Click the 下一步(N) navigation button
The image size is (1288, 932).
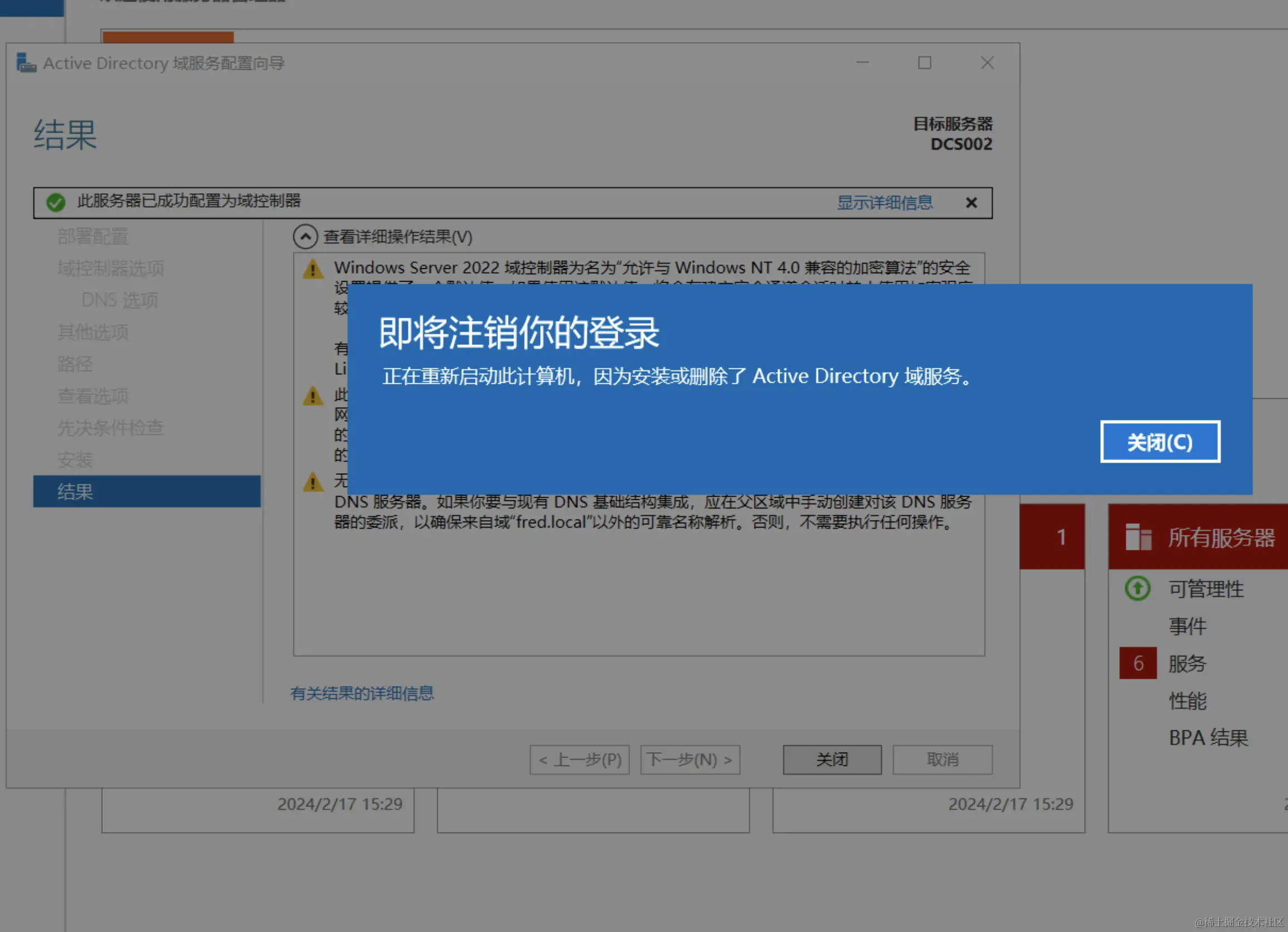tap(690, 759)
